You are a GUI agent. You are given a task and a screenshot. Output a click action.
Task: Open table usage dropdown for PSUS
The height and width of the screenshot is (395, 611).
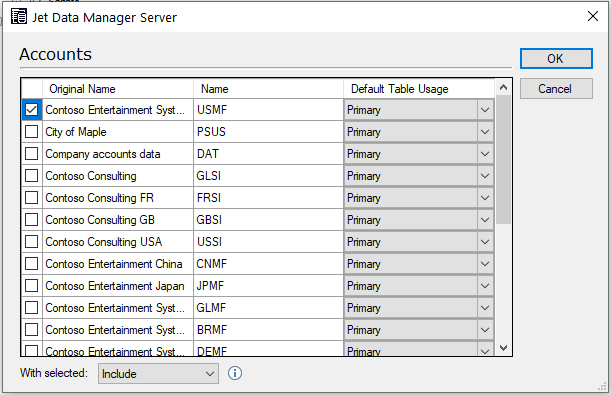pos(485,132)
